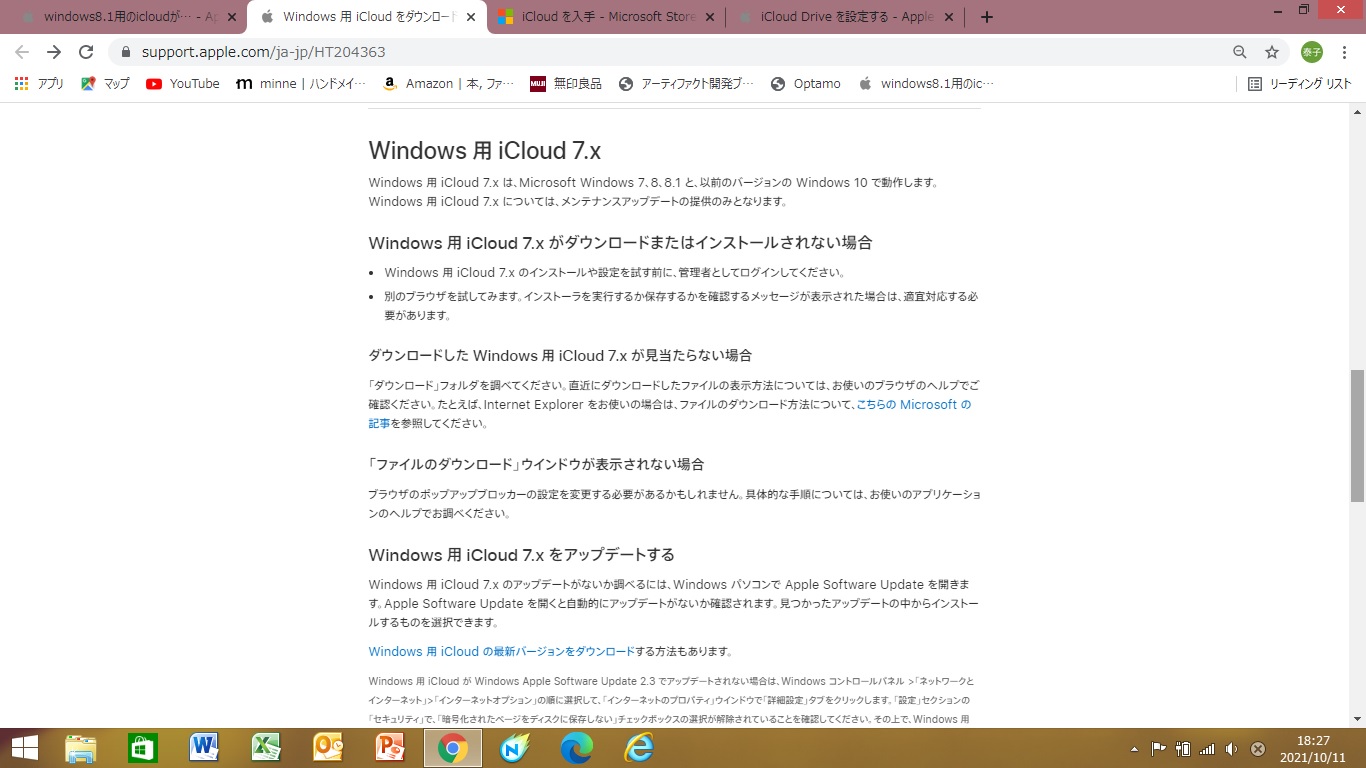This screenshot has width=1366, height=768.
Task: Open the Windows 用 iCloud の最新バージョンをダウンロード link
Action: tap(501, 651)
